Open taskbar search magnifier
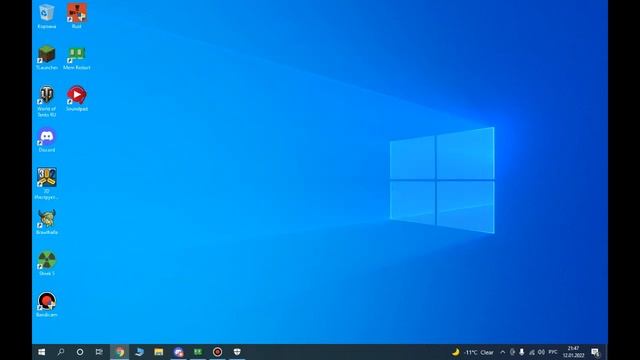640x360 pixels. coord(61,352)
